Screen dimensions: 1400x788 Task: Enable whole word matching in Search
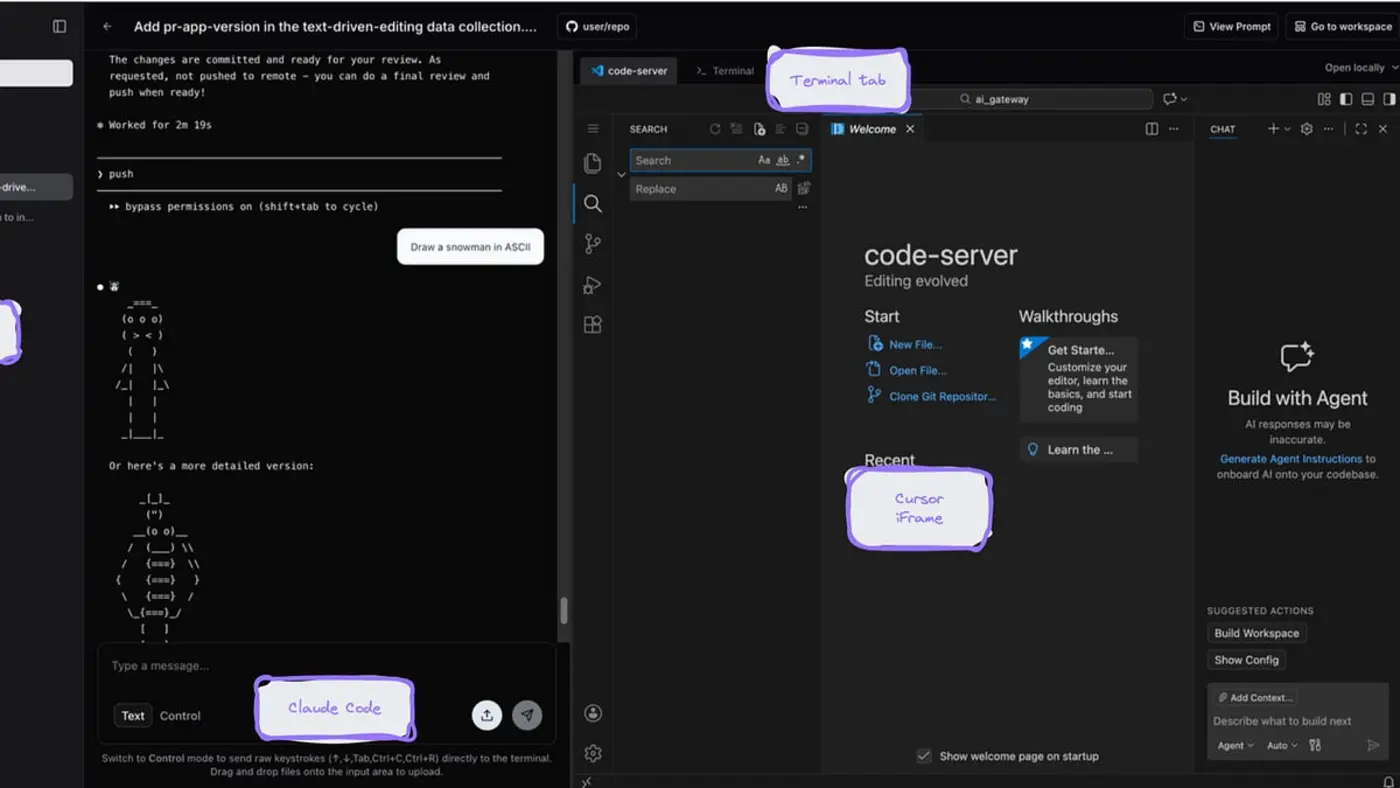point(783,160)
